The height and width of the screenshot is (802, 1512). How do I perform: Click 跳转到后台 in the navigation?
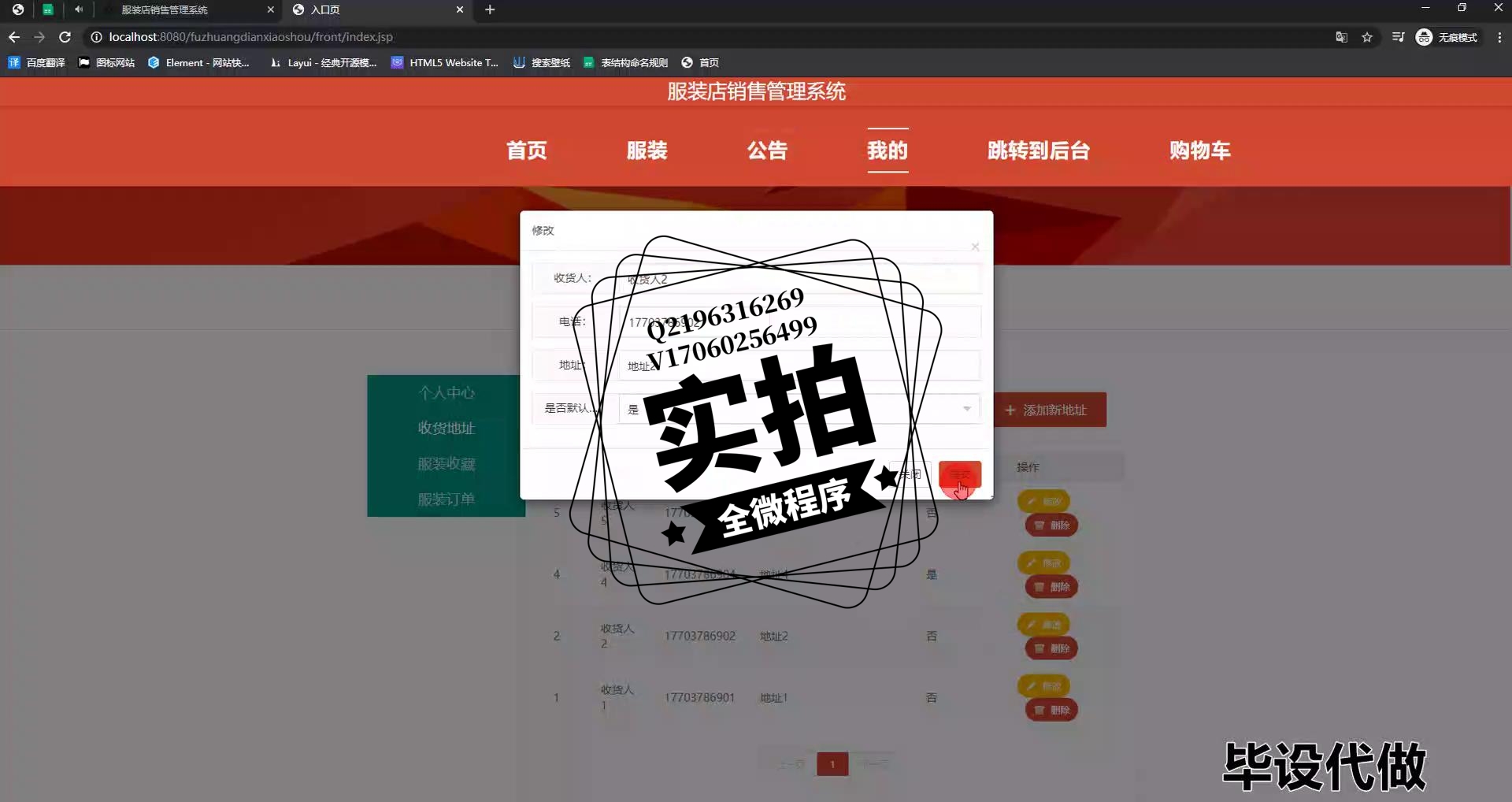pyautogui.click(x=1039, y=150)
